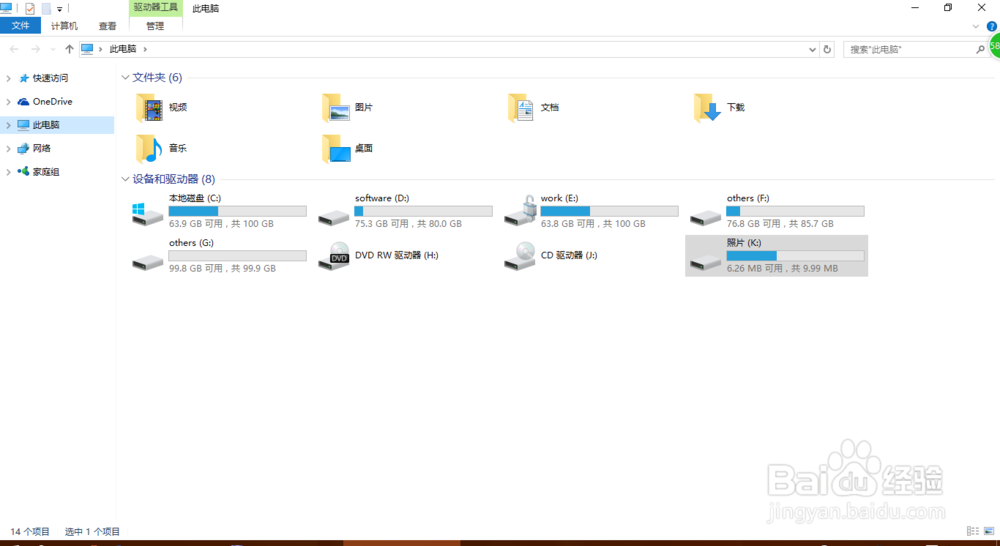
Task: Click the OneDrive cloud icon
Action: point(24,101)
